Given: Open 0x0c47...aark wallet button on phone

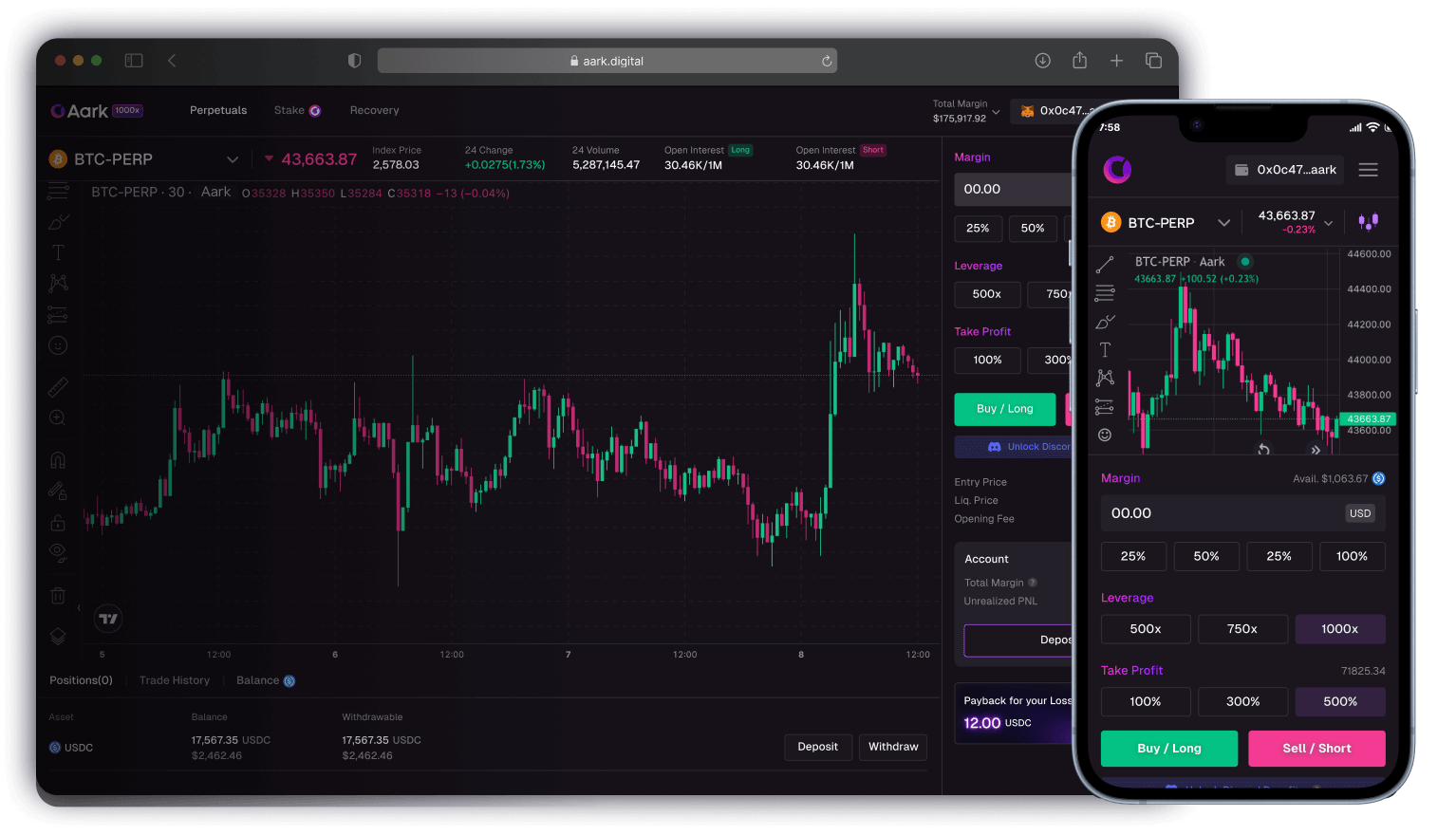Looking at the screenshot, I should tap(1285, 170).
